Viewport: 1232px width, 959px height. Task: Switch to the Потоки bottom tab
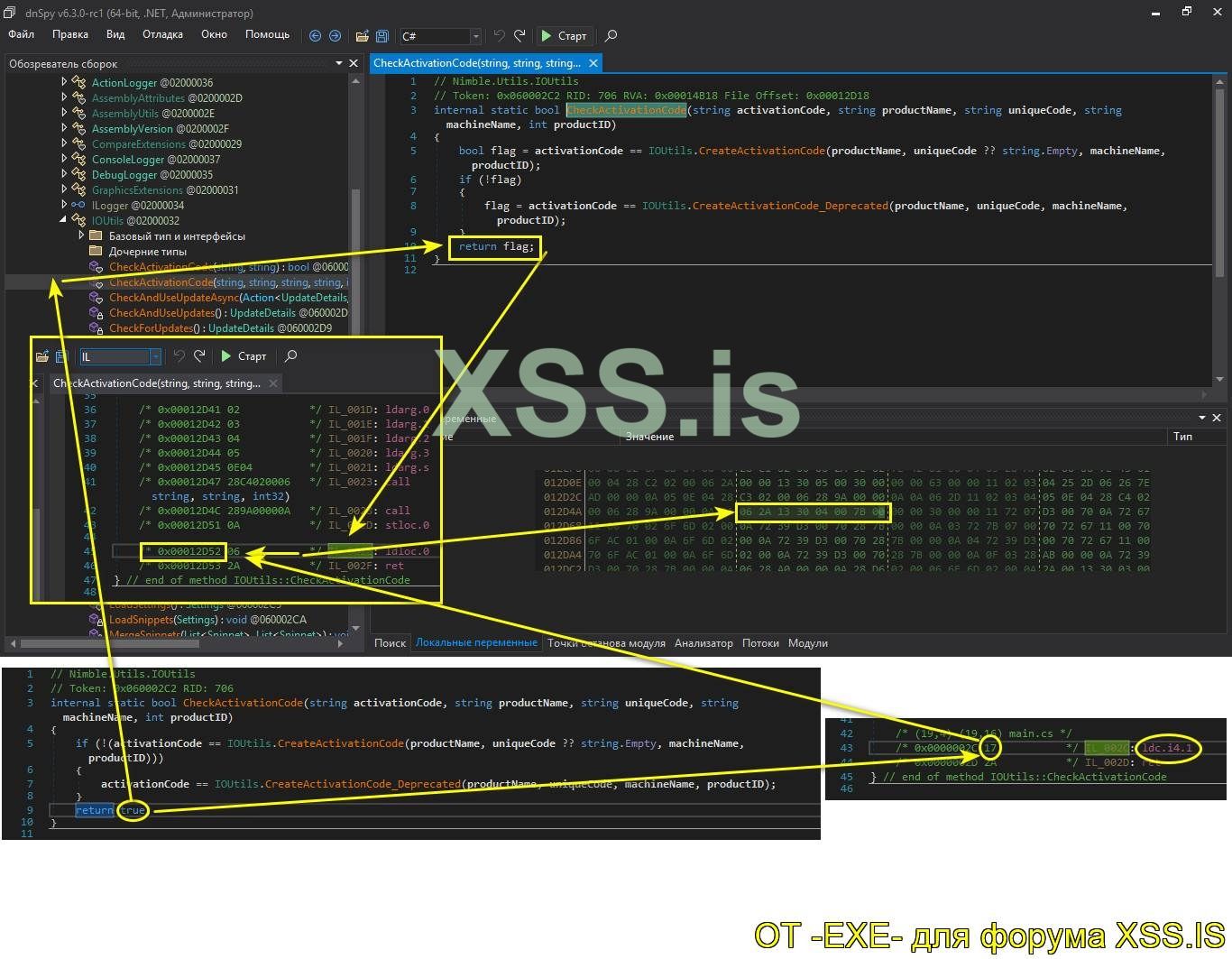point(760,643)
